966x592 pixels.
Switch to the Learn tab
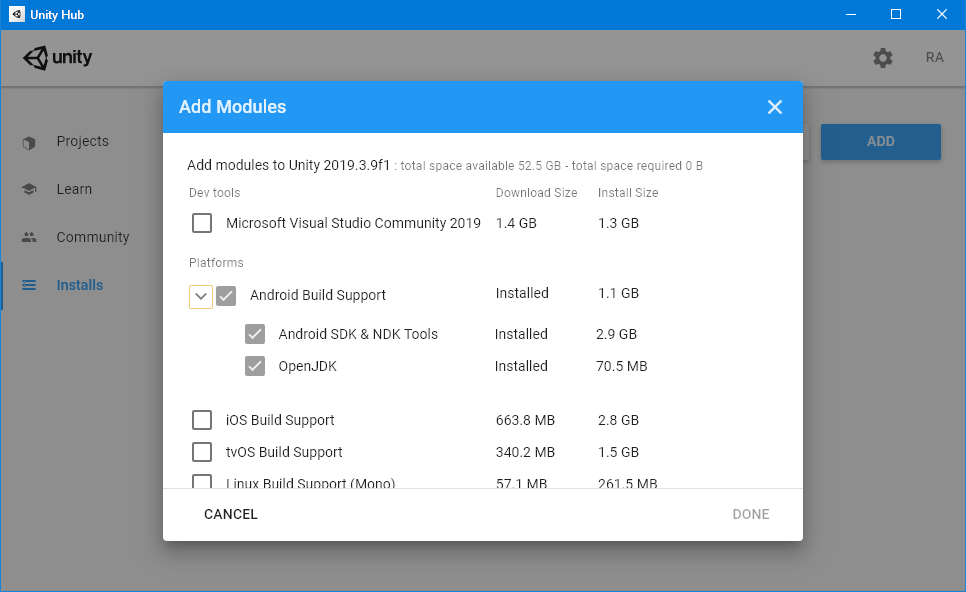coord(74,190)
